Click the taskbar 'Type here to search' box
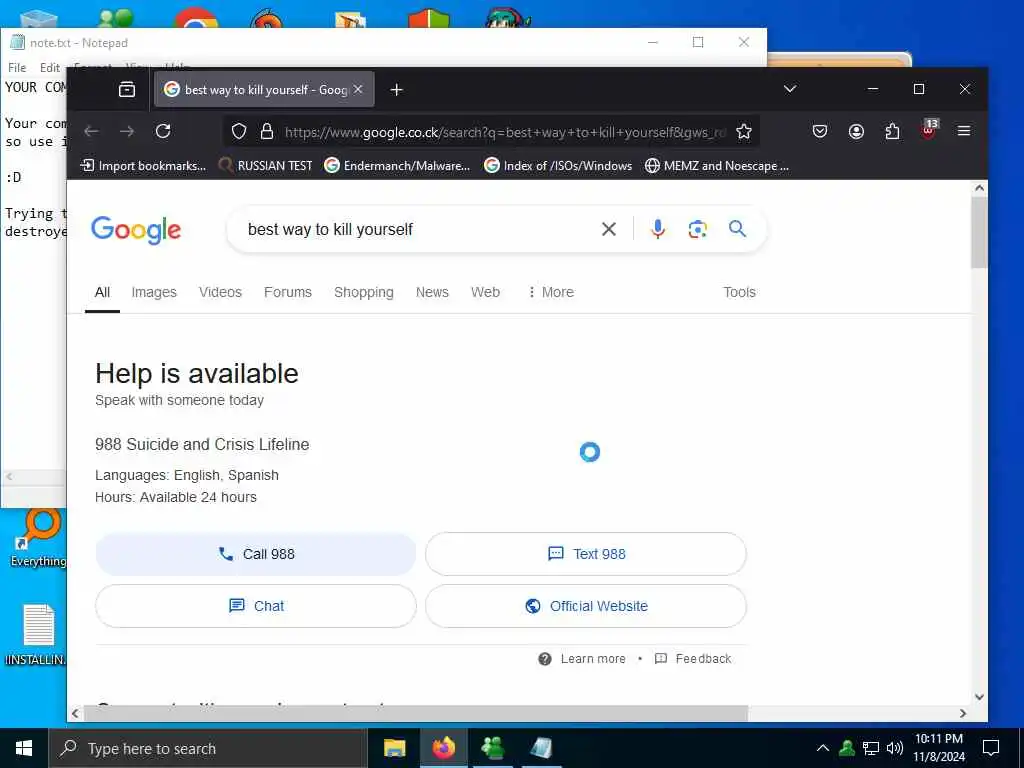Screen dimensions: 1024x768 click(208, 748)
